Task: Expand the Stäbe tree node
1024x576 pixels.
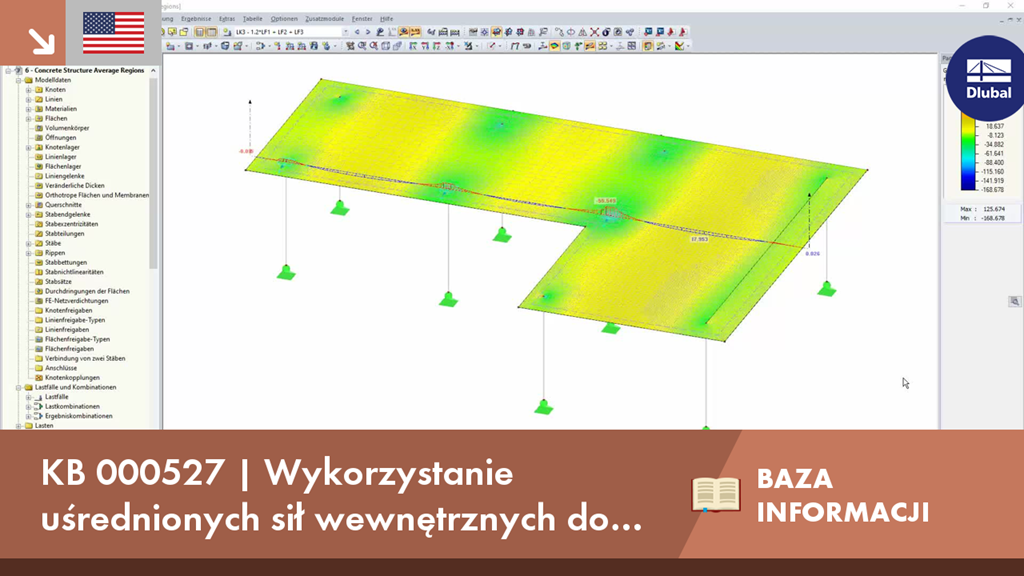Action: click(x=29, y=243)
